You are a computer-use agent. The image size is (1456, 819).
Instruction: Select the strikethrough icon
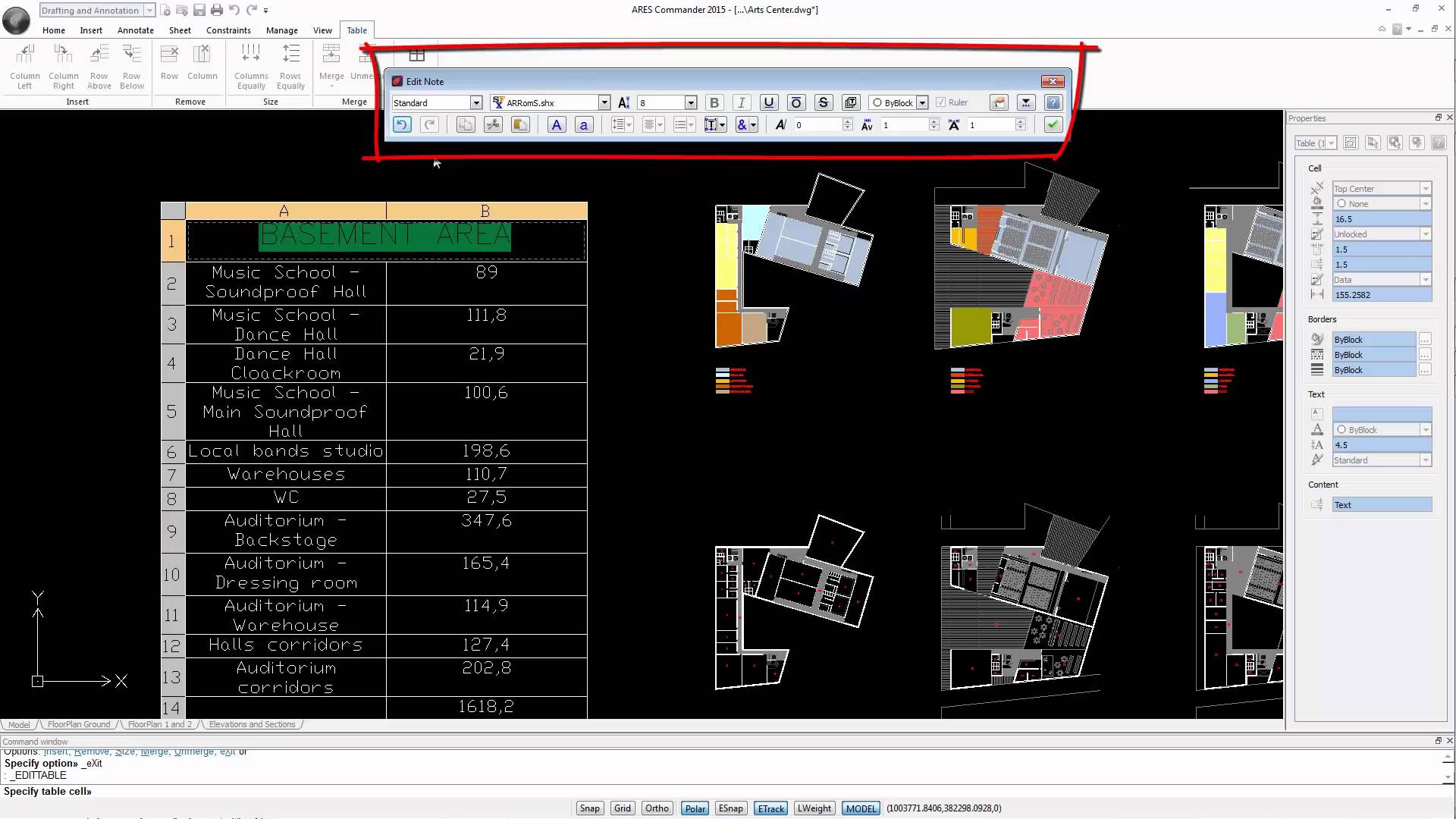[x=824, y=102]
